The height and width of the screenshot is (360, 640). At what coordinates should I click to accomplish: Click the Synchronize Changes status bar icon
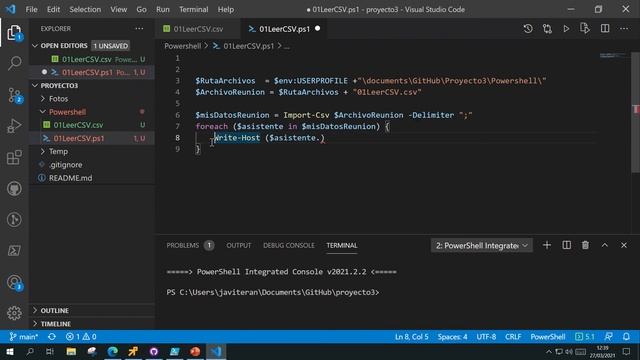pos(52,337)
